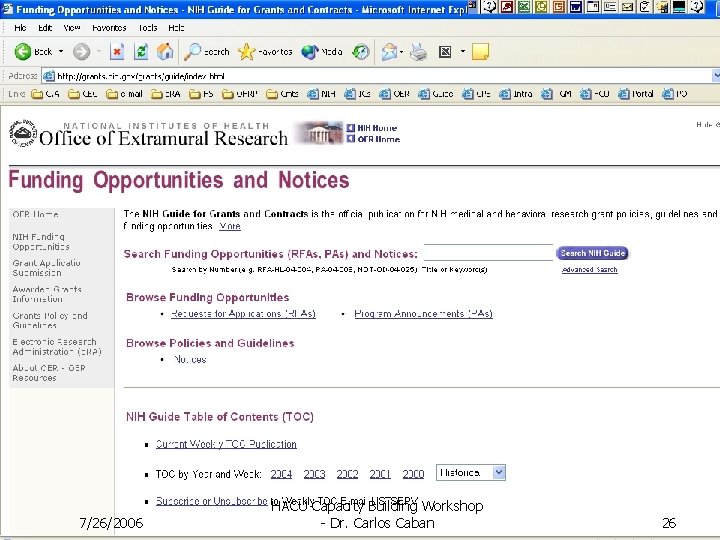Expand the address bar dropdown arrow
The width and height of the screenshot is (720, 540).
716,76
